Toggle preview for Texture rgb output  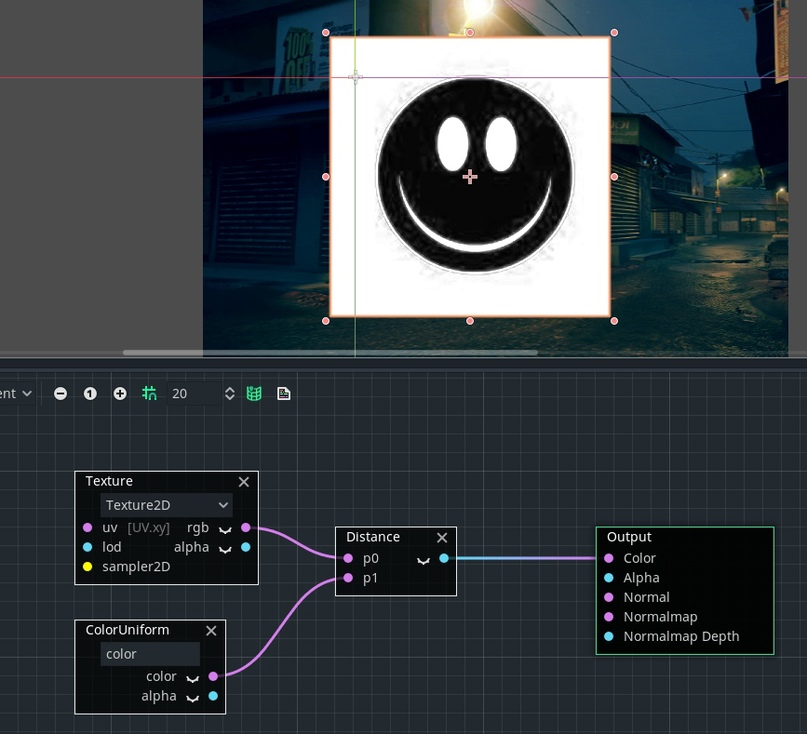click(x=225, y=528)
